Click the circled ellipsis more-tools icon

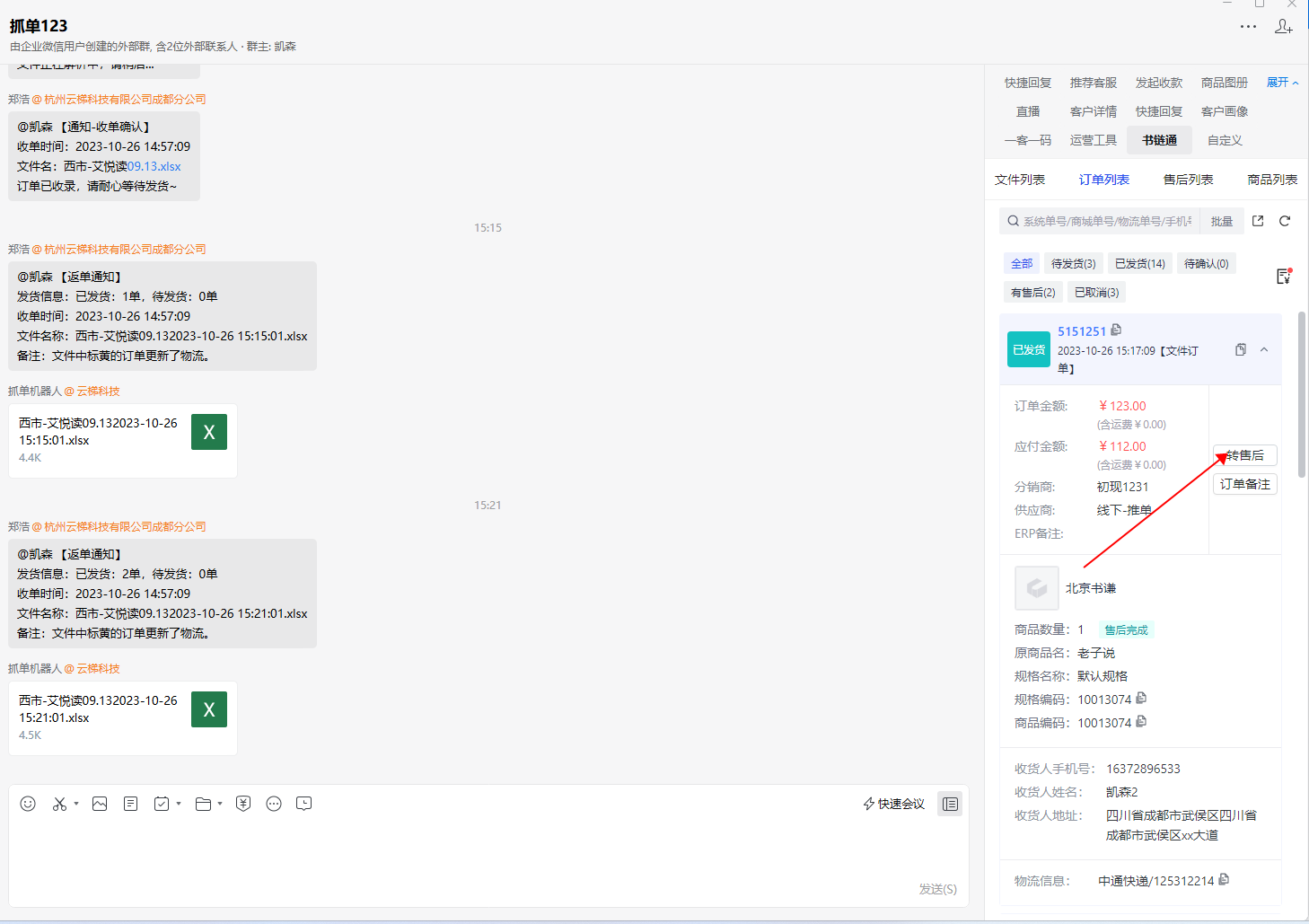click(274, 804)
